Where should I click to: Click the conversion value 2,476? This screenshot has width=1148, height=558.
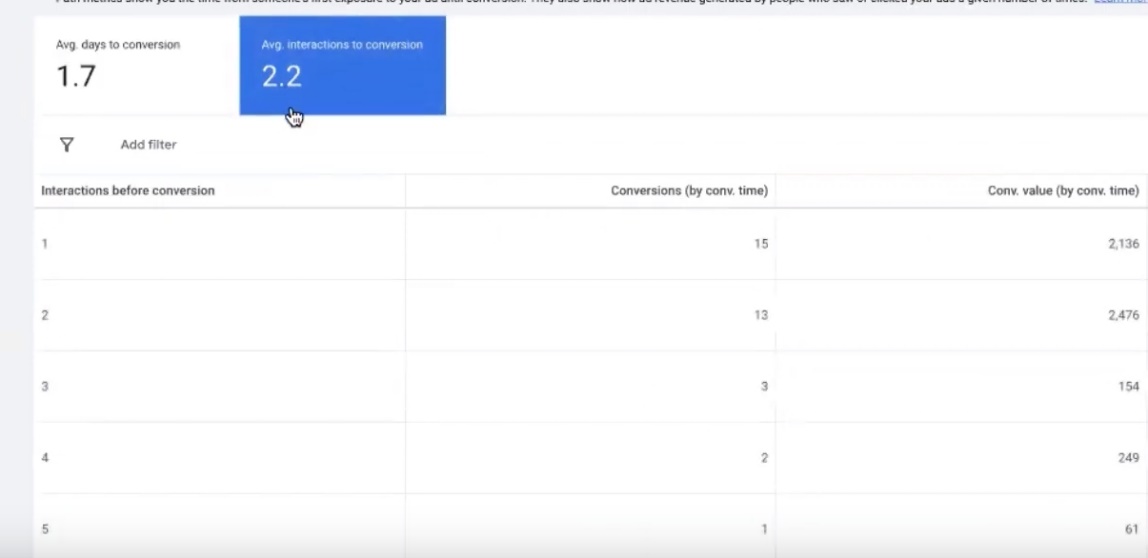pos(1122,315)
